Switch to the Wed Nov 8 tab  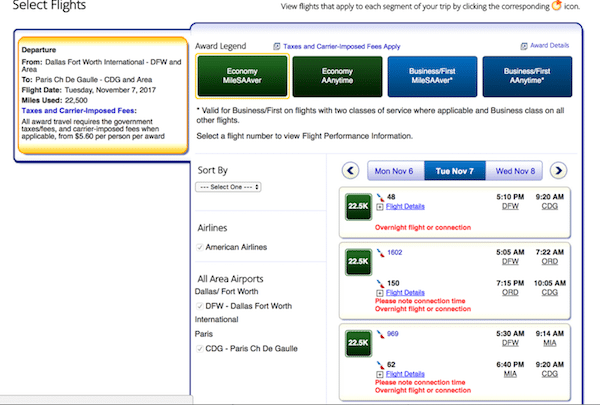click(x=515, y=171)
